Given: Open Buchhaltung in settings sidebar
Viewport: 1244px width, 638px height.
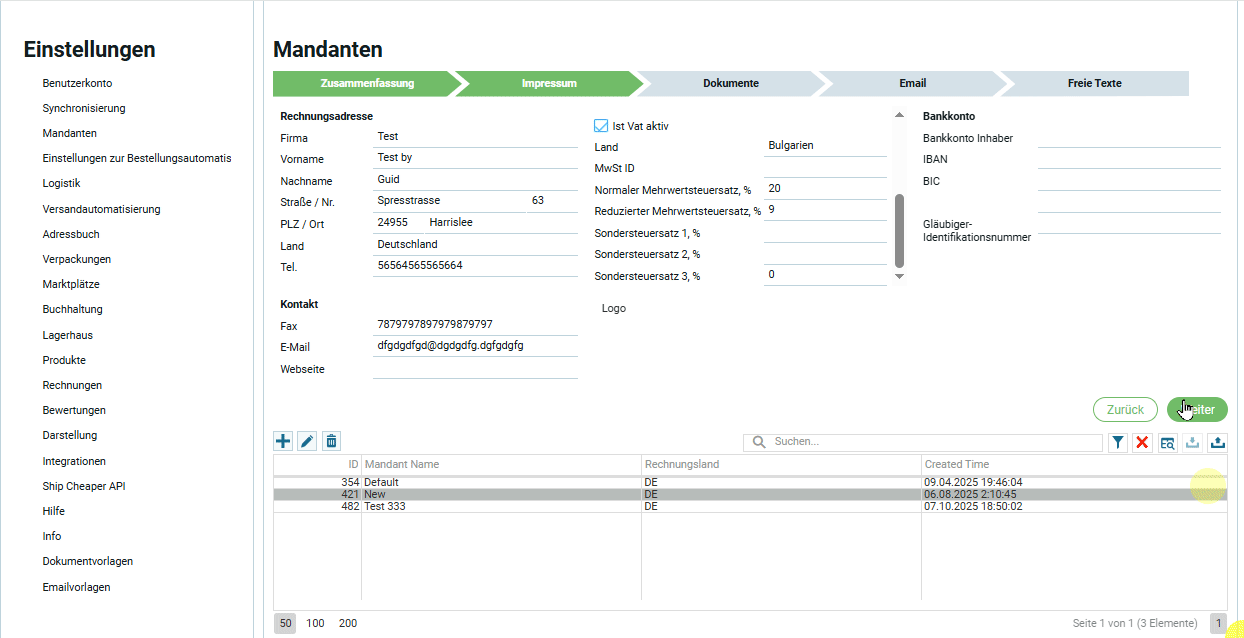Looking at the screenshot, I should (x=72, y=310).
